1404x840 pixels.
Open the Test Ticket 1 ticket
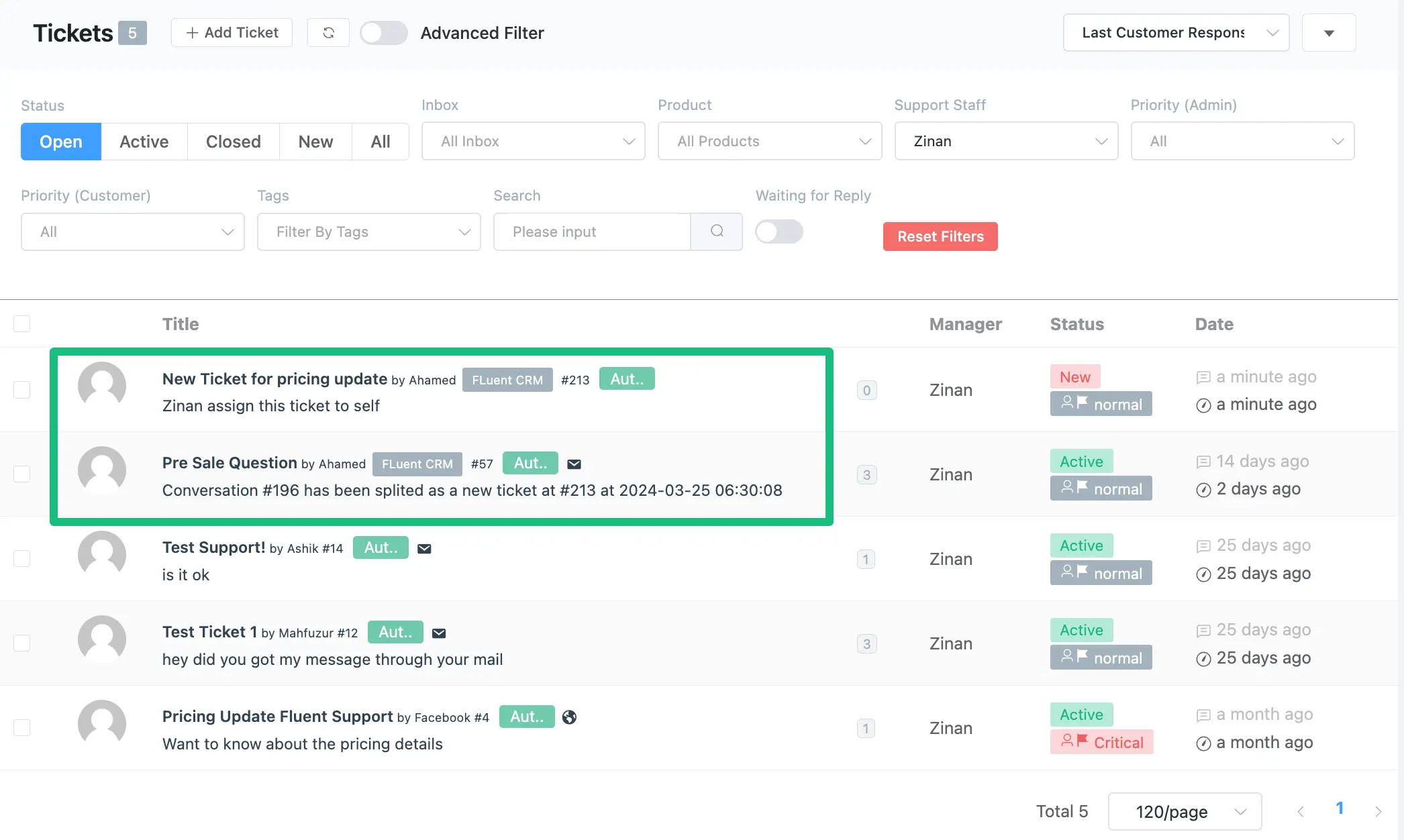210,632
